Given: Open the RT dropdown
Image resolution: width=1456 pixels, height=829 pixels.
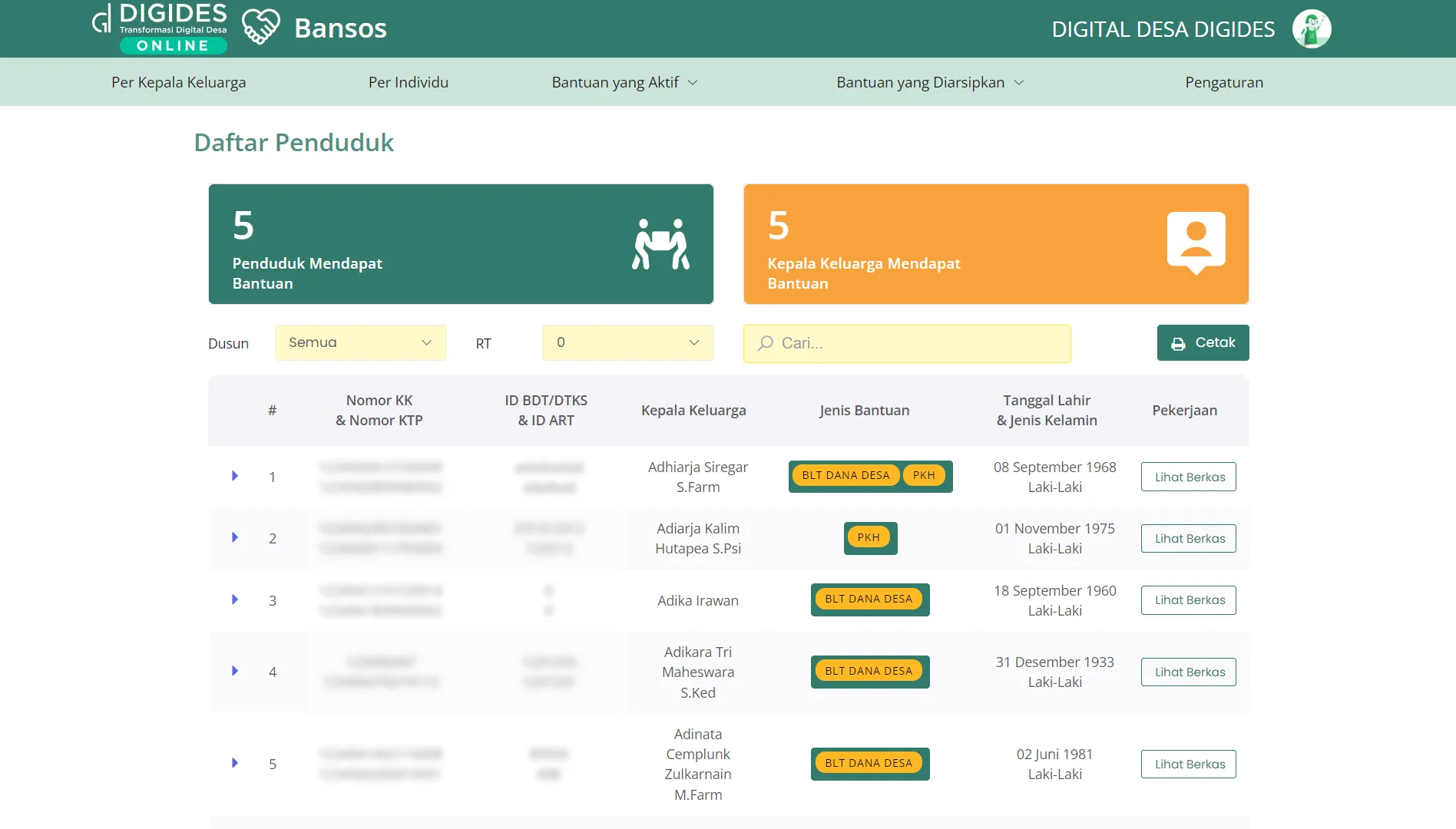Looking at the screenshot, I should (x=627, y=342).
